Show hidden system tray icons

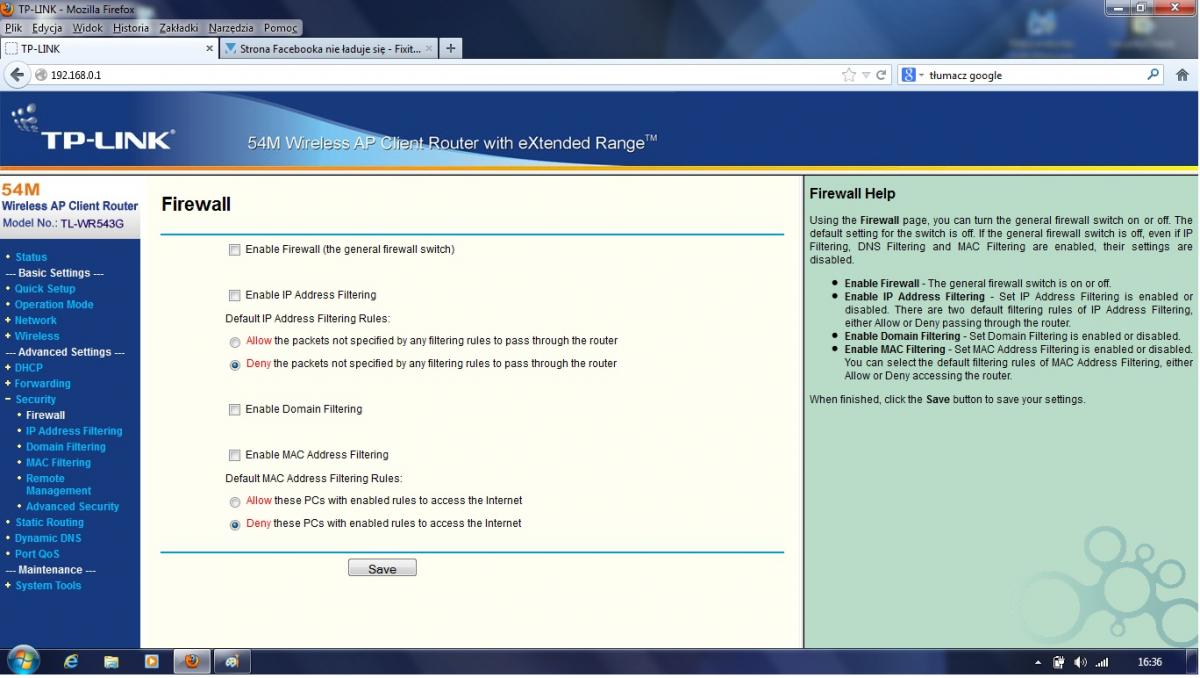pyautogui.click(x=1037, y=662)
